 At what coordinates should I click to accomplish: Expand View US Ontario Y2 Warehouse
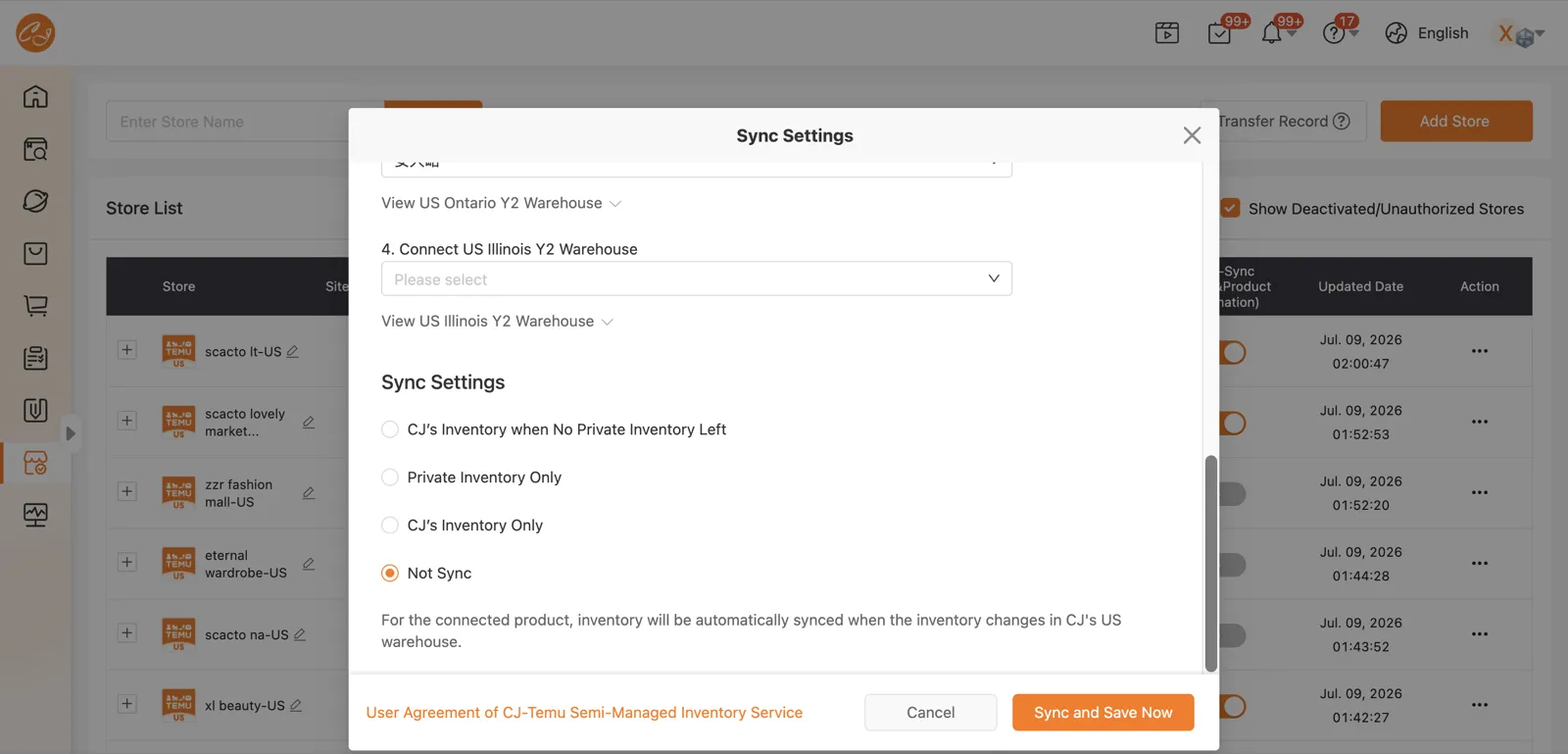click(x=502, y=203)
